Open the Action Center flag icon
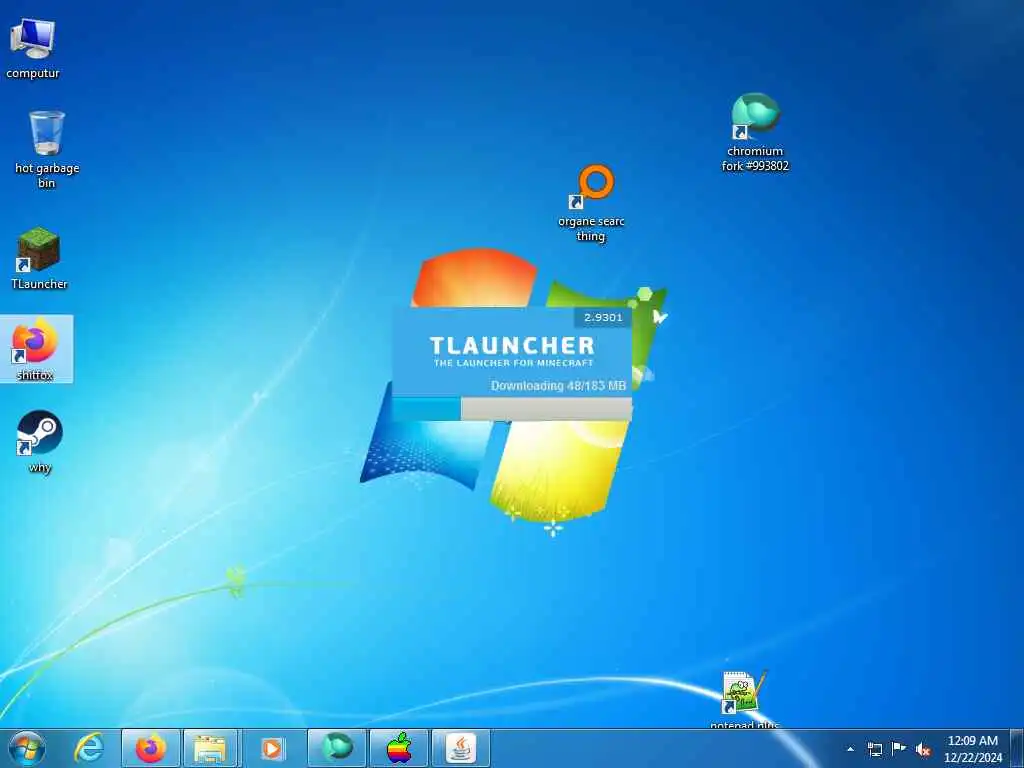Screen dimensions: 1024x768 [x=899, y=748]
